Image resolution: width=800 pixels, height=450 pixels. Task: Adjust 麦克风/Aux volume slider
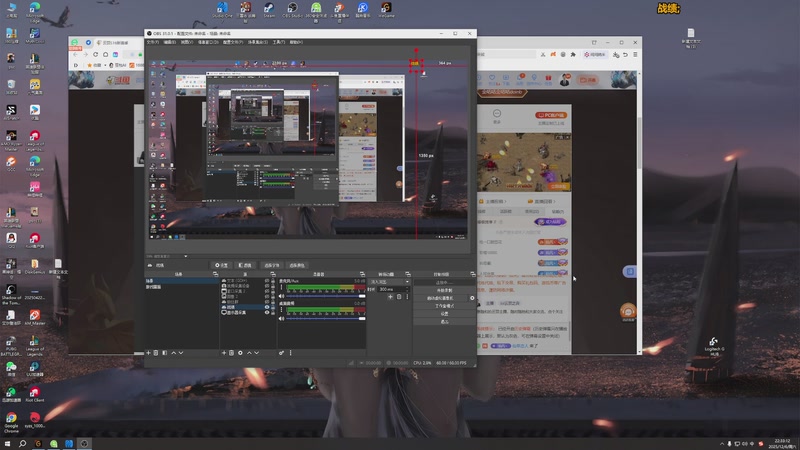326,296
